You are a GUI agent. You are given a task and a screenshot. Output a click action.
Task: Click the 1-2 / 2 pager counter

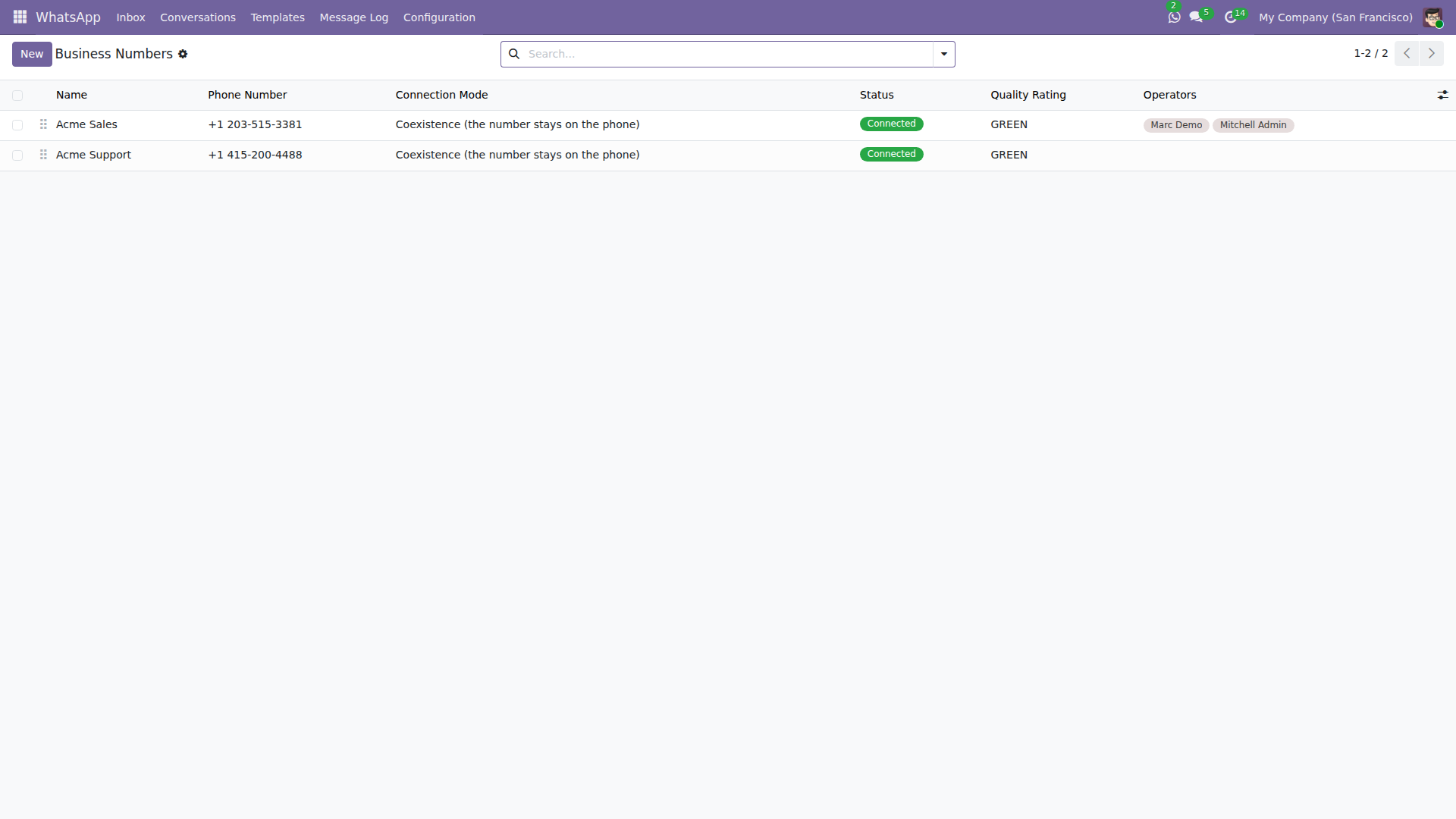point(1371,53)
